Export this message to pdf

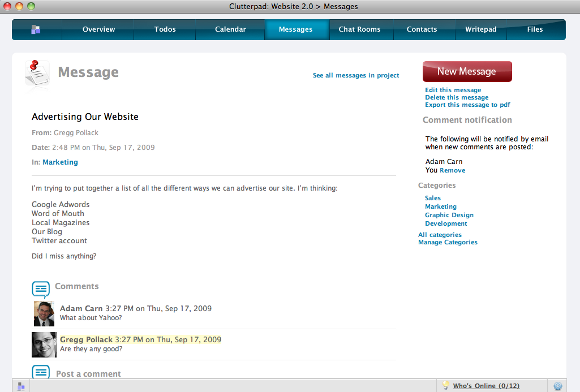468,105
